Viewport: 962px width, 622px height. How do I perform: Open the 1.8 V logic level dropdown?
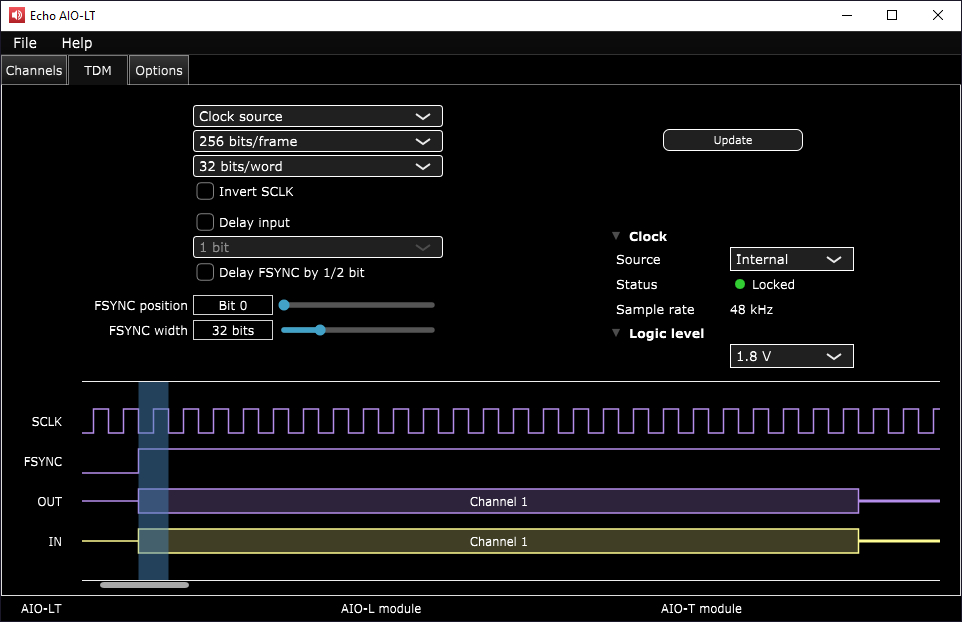791,357
